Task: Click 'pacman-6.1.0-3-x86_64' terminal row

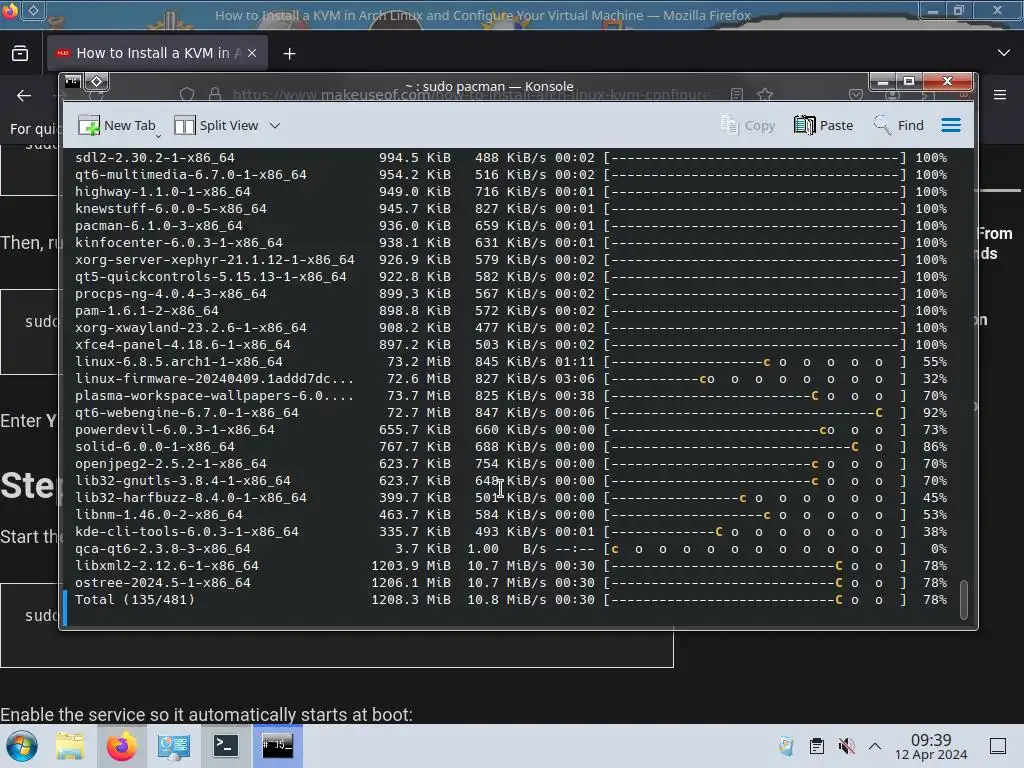Action: click(x=511, y=226)
